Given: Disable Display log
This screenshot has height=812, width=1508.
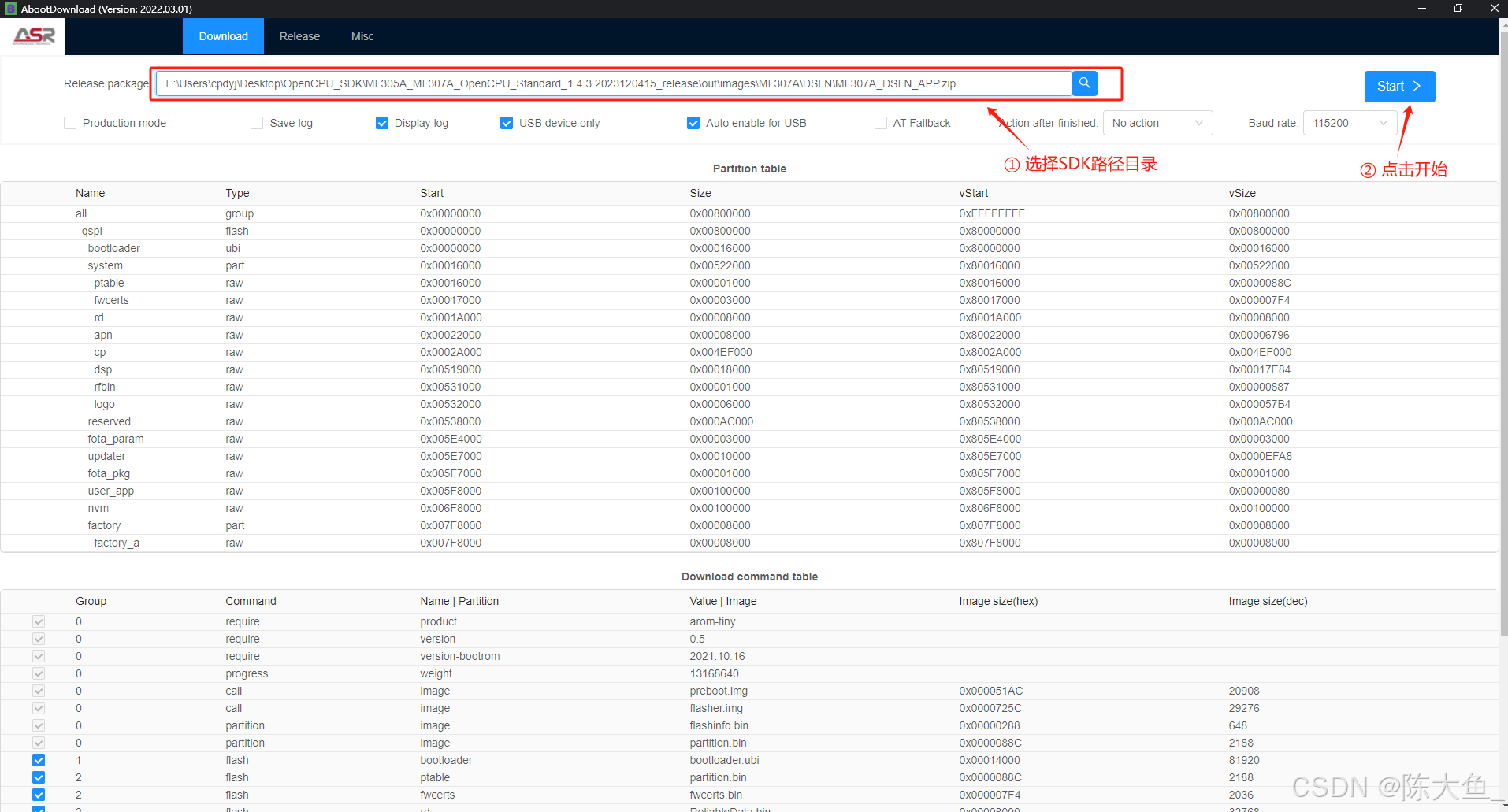Looking at the screenshot, I should click(x=381, y=123).
